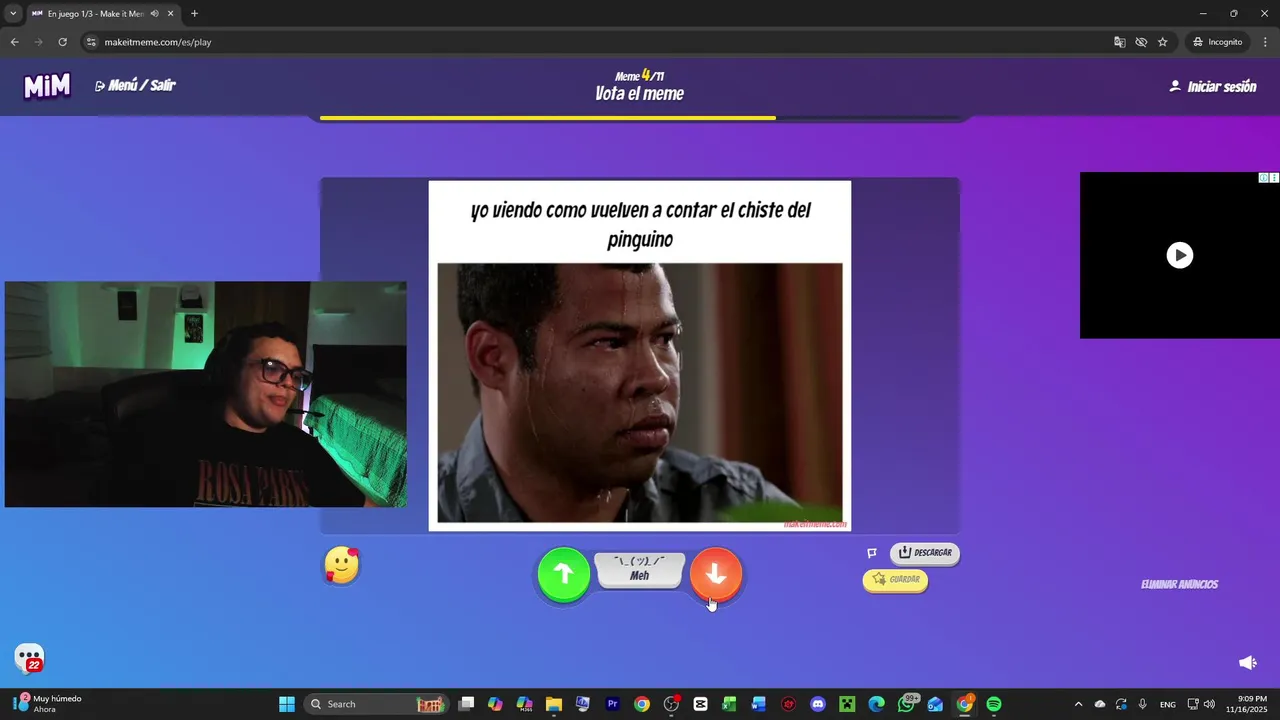
Task: Open third-party cookies blocked icon
Action: coord(1141,42)
